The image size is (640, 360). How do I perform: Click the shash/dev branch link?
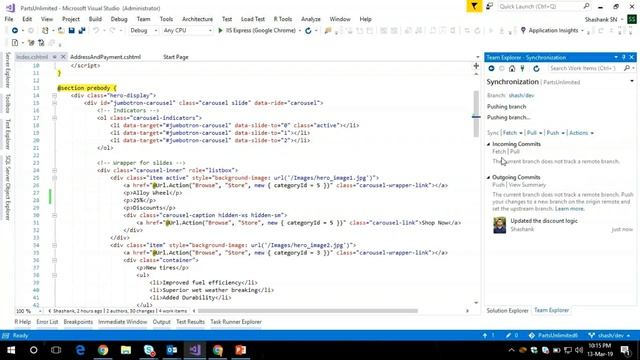[x=521, y=96]
